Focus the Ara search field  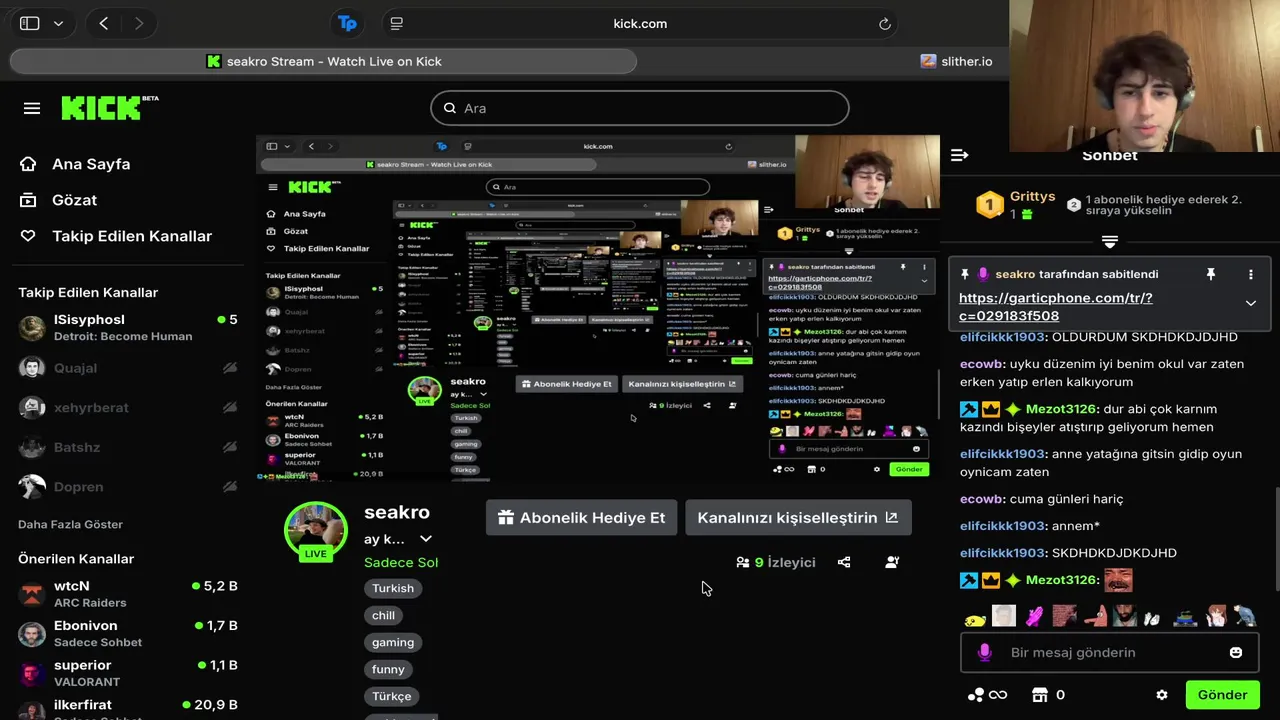point(640,108)
